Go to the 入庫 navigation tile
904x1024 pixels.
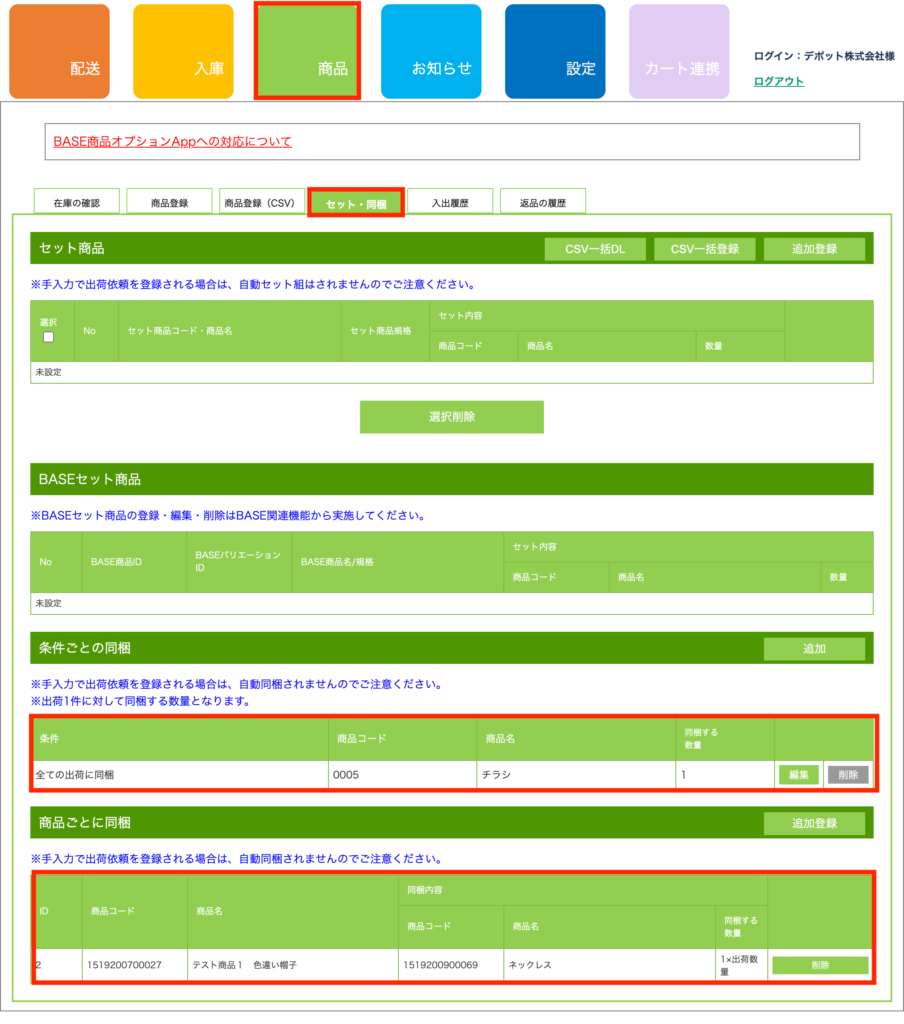(x=183, y=52)
